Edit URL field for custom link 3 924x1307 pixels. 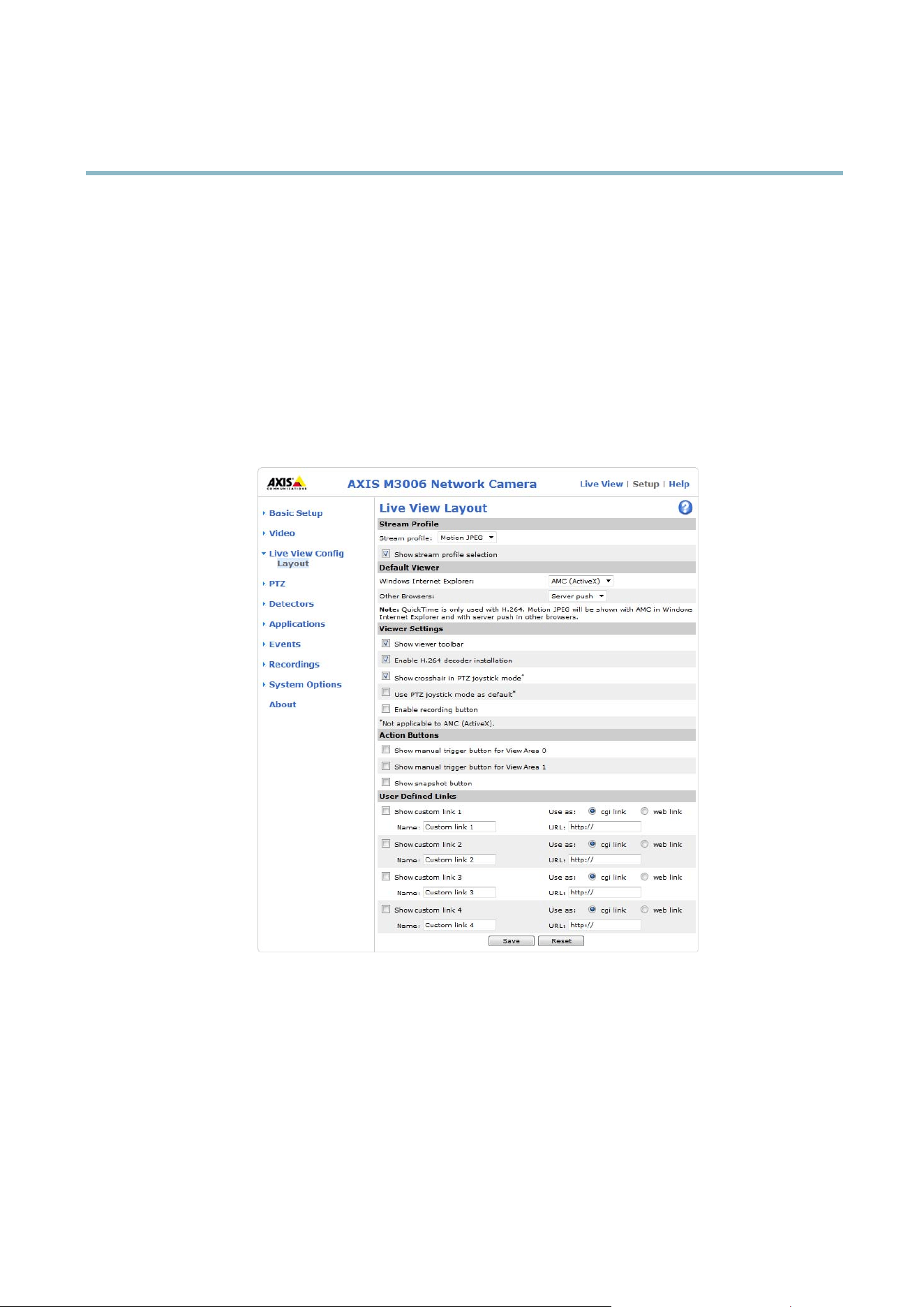point(604,892)
